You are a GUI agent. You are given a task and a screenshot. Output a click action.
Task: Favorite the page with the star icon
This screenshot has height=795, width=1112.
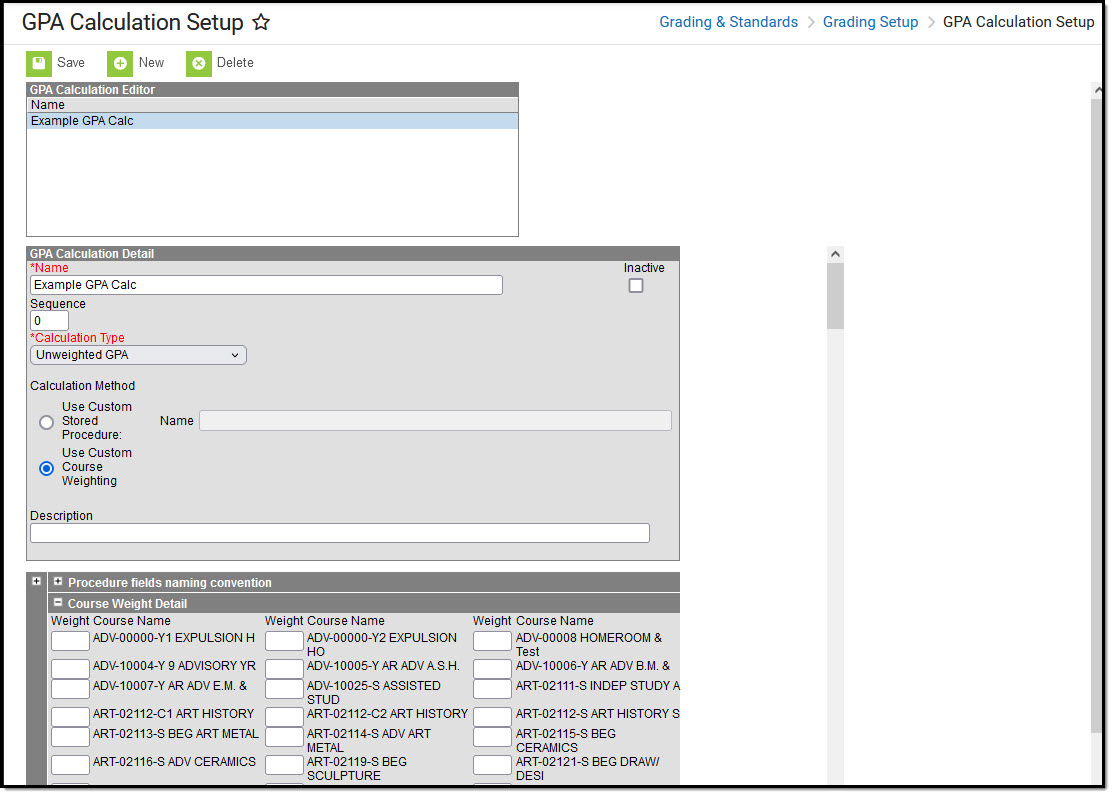point(261,23)
